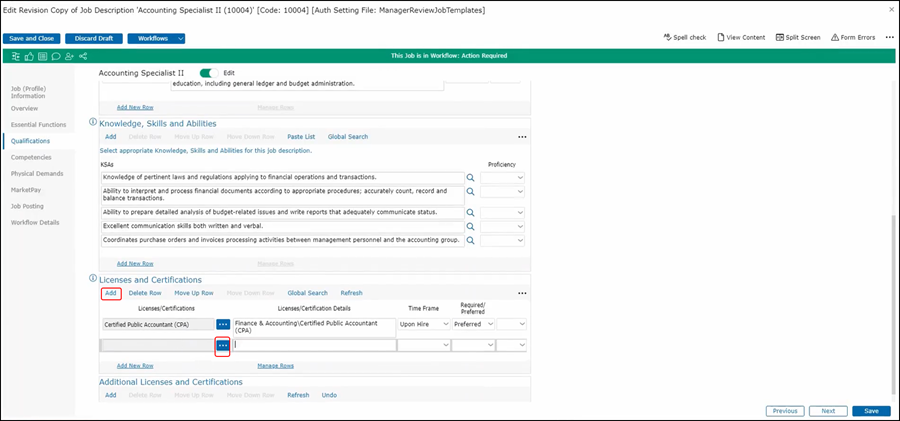Open Proficiency dropdown for first KSA row

pos(502,177)
